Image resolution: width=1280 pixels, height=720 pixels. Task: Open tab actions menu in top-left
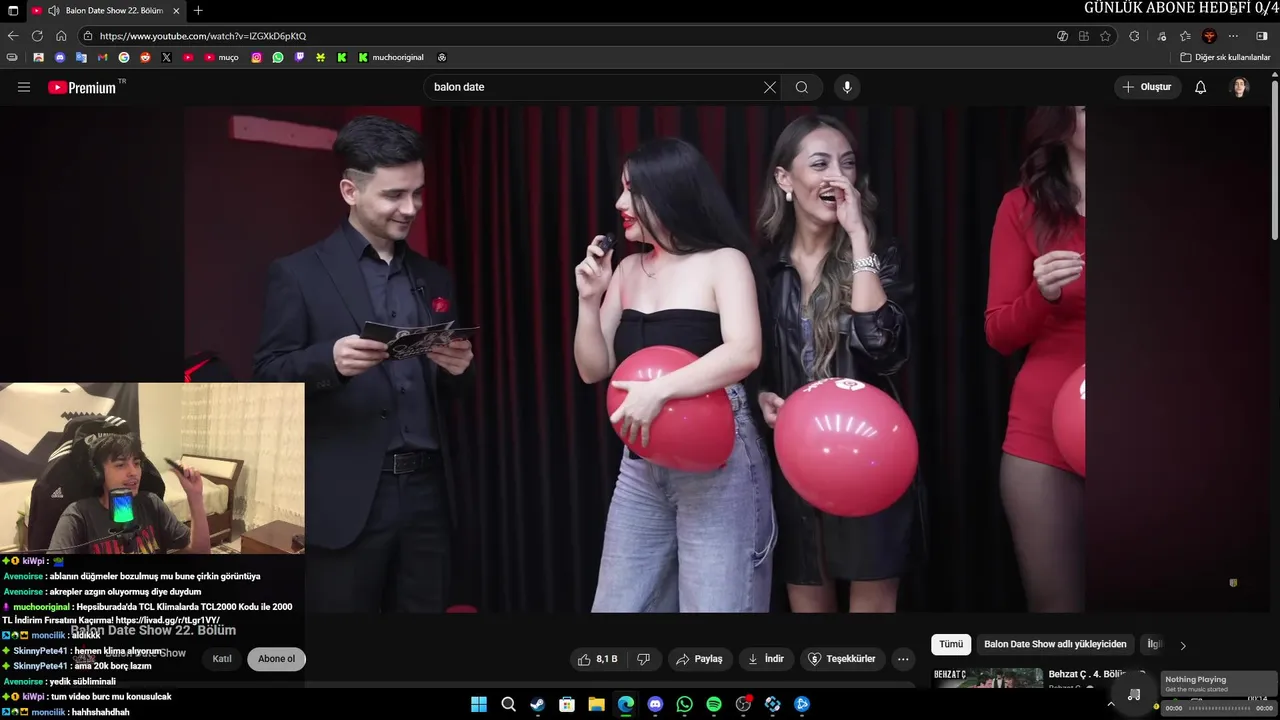13,11
